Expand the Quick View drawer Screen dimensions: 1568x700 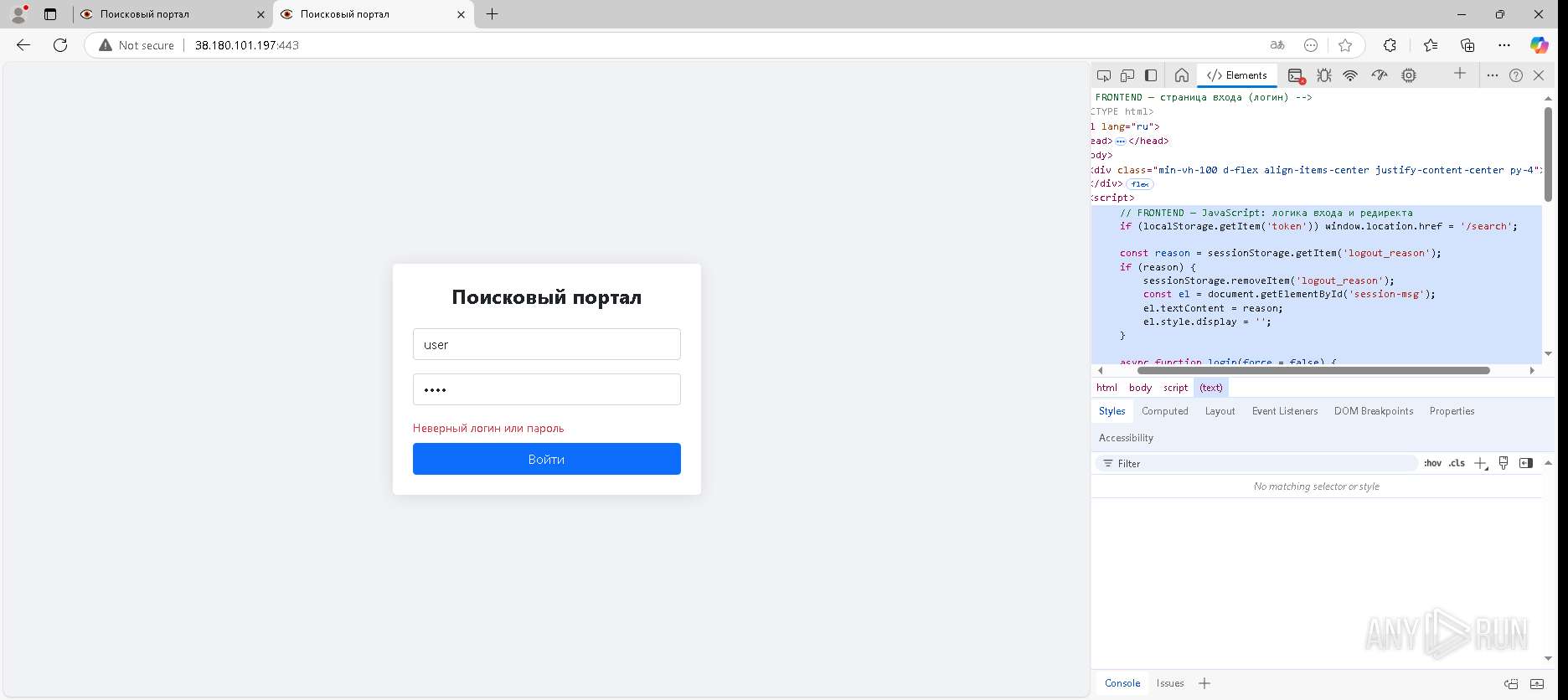(1537, 683)
